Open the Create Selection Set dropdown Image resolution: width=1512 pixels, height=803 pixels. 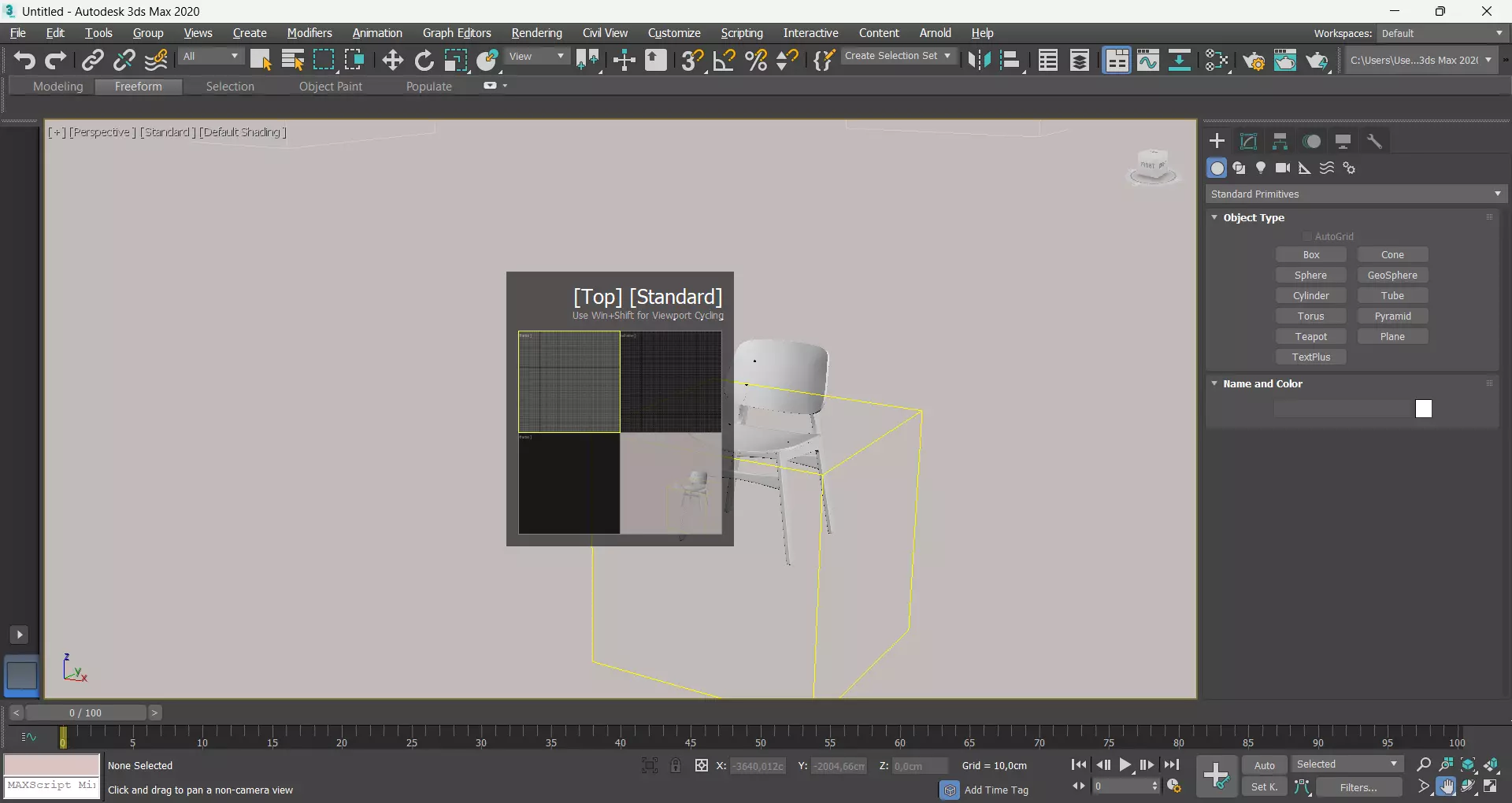(899, 56)
